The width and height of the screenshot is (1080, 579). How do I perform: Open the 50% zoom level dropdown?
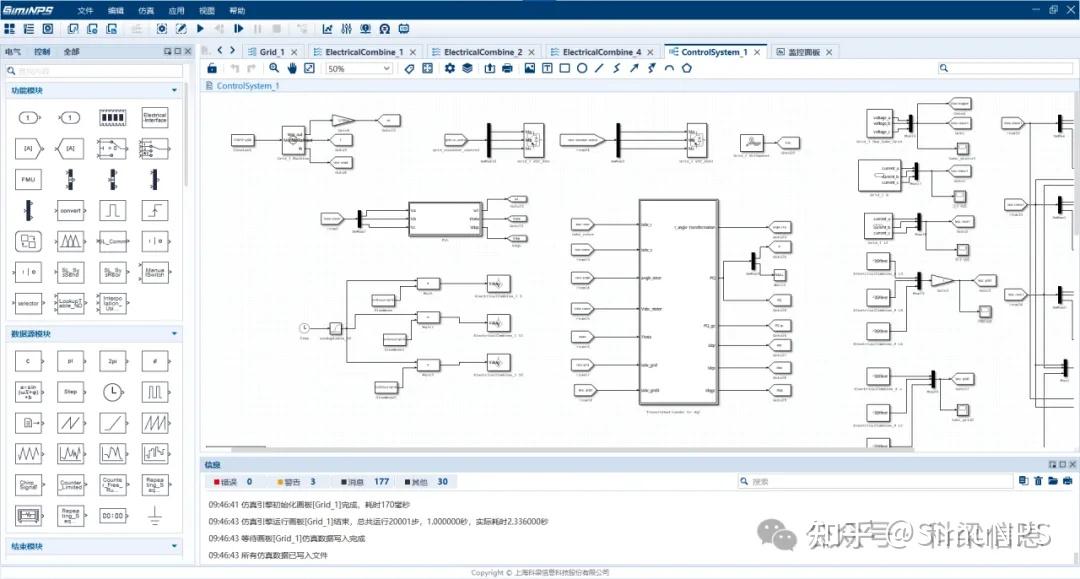(x=358, y=68)
